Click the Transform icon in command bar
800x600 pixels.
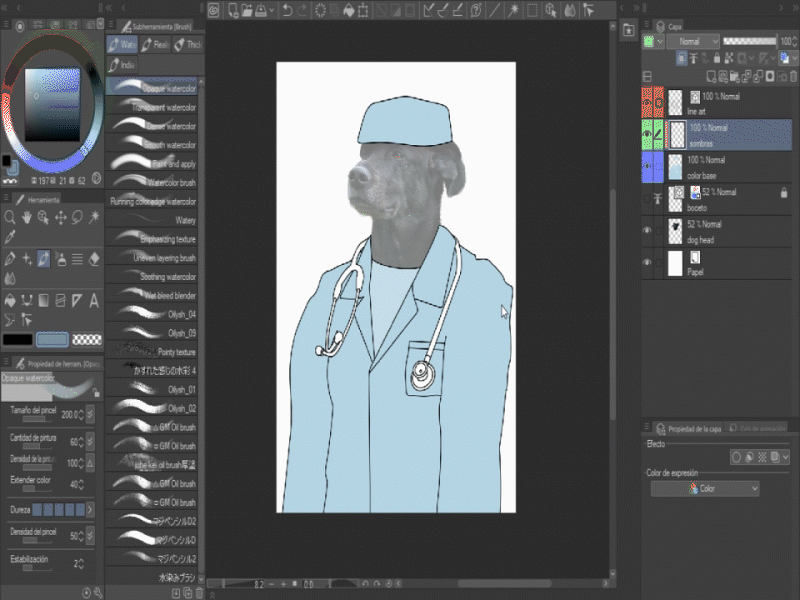point(363,10)
